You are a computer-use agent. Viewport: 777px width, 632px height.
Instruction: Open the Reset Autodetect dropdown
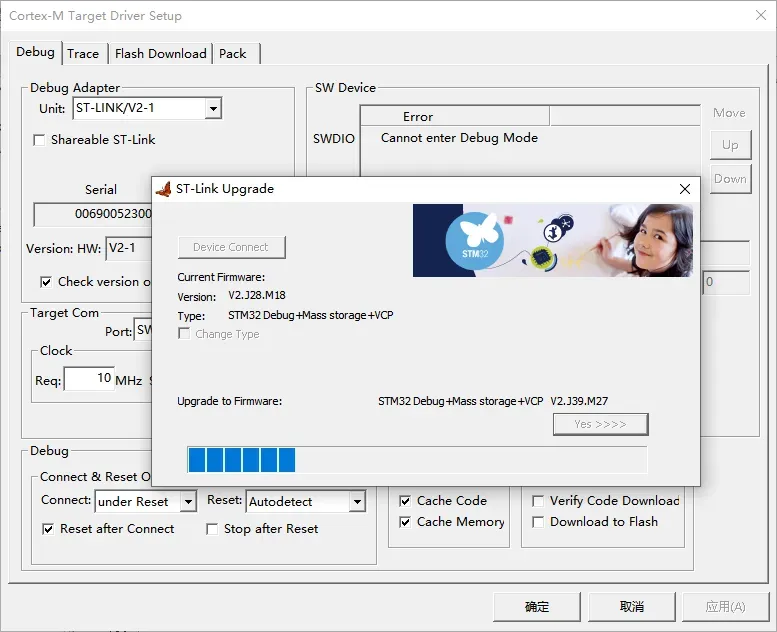coord(357,502)
